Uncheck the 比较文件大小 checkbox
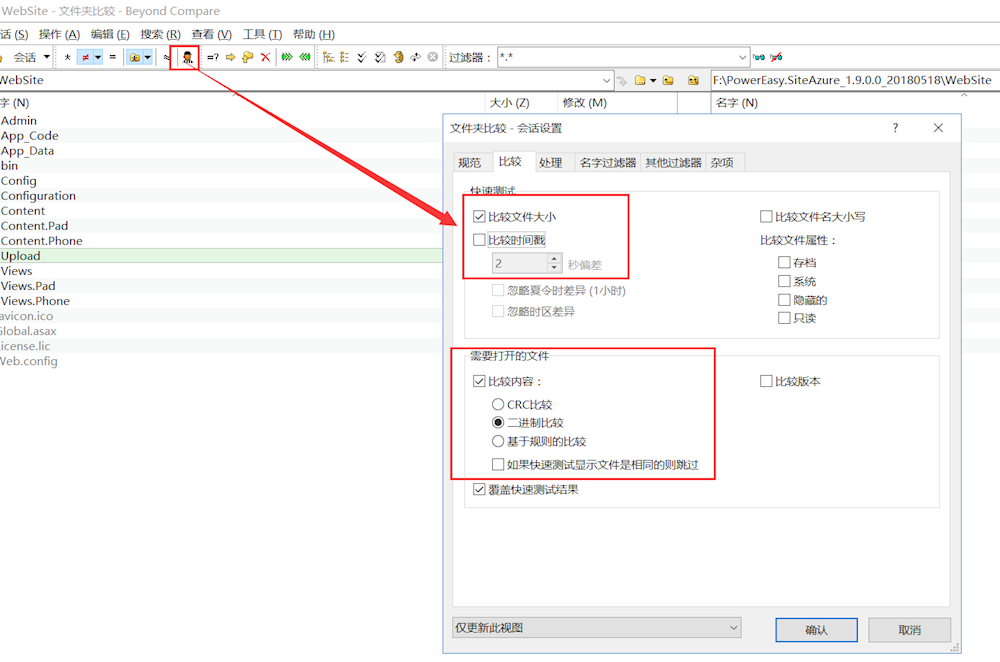1000x662 pixels. point(479,216)
